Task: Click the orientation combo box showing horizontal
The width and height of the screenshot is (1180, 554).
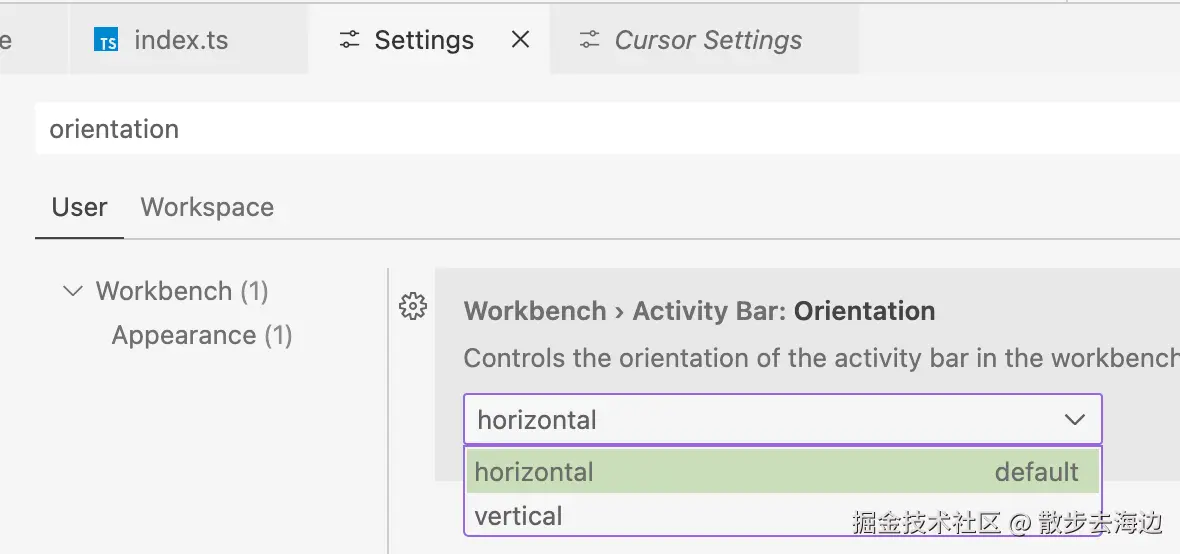Action: [760, 420]
